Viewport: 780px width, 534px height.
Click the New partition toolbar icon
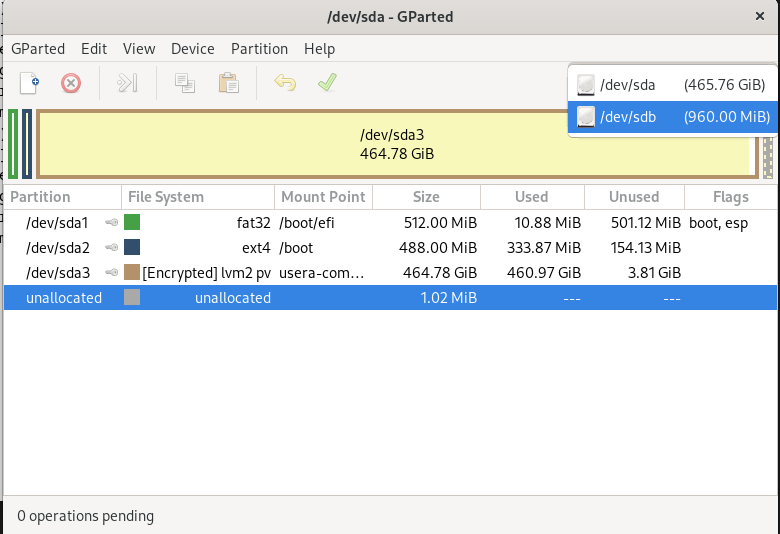coord(30,83)
